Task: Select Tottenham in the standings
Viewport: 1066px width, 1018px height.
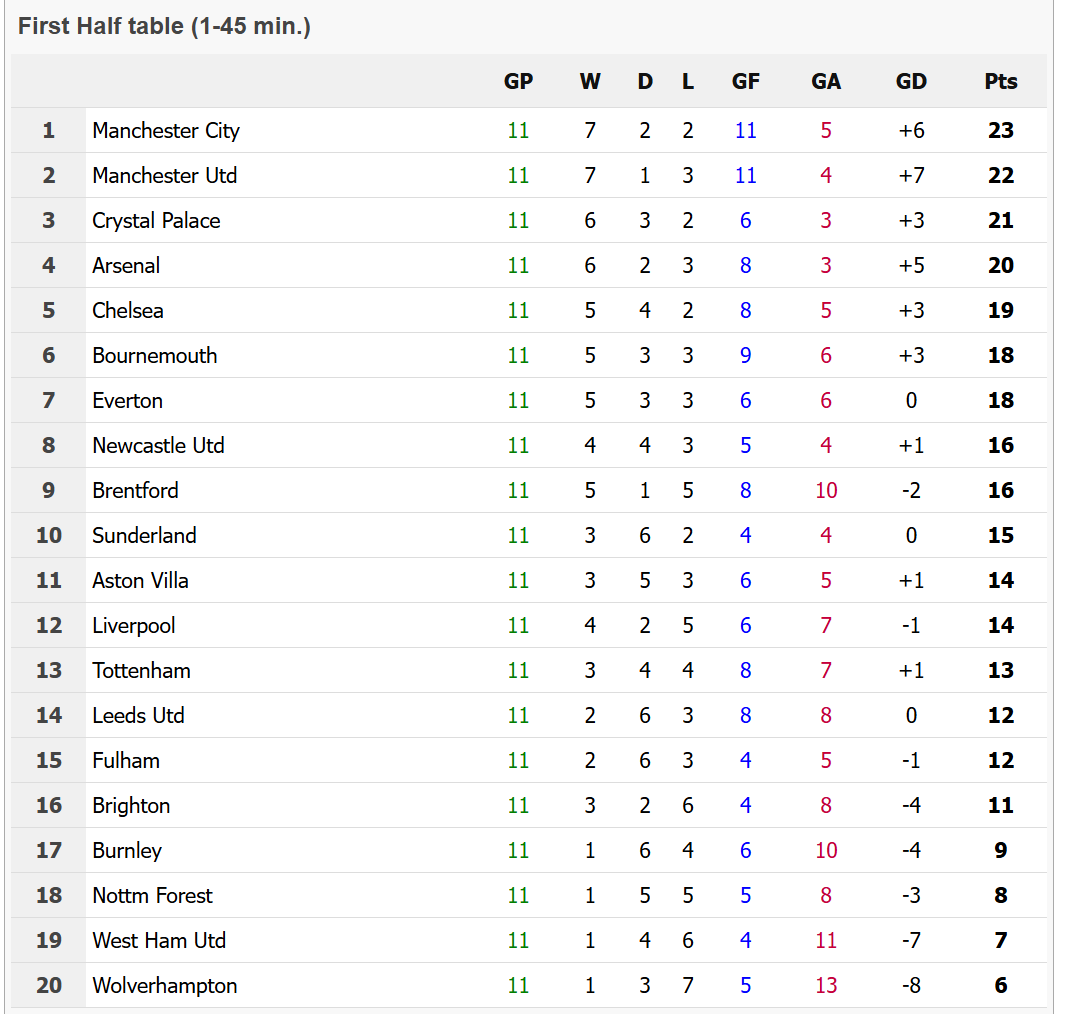Action: [x=141, y=670]
